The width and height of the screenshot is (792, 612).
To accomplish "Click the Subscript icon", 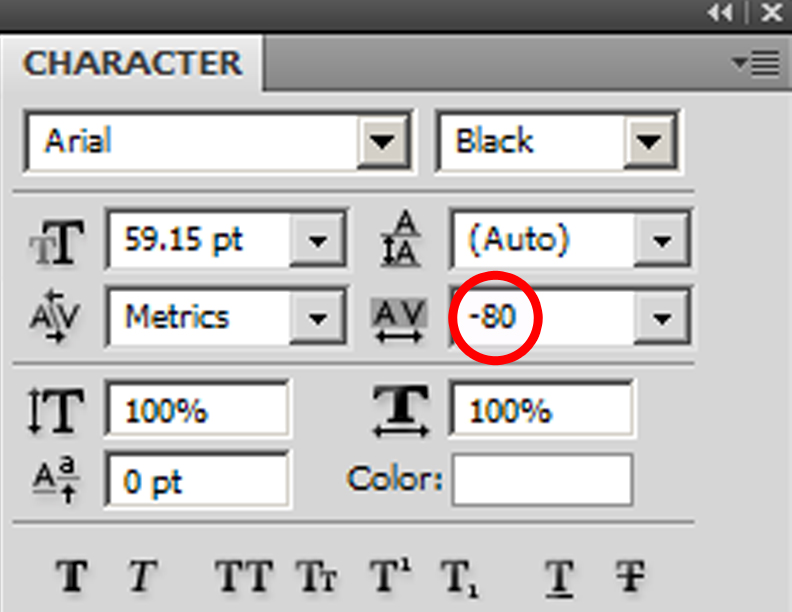I will click(x=459, y=578).
